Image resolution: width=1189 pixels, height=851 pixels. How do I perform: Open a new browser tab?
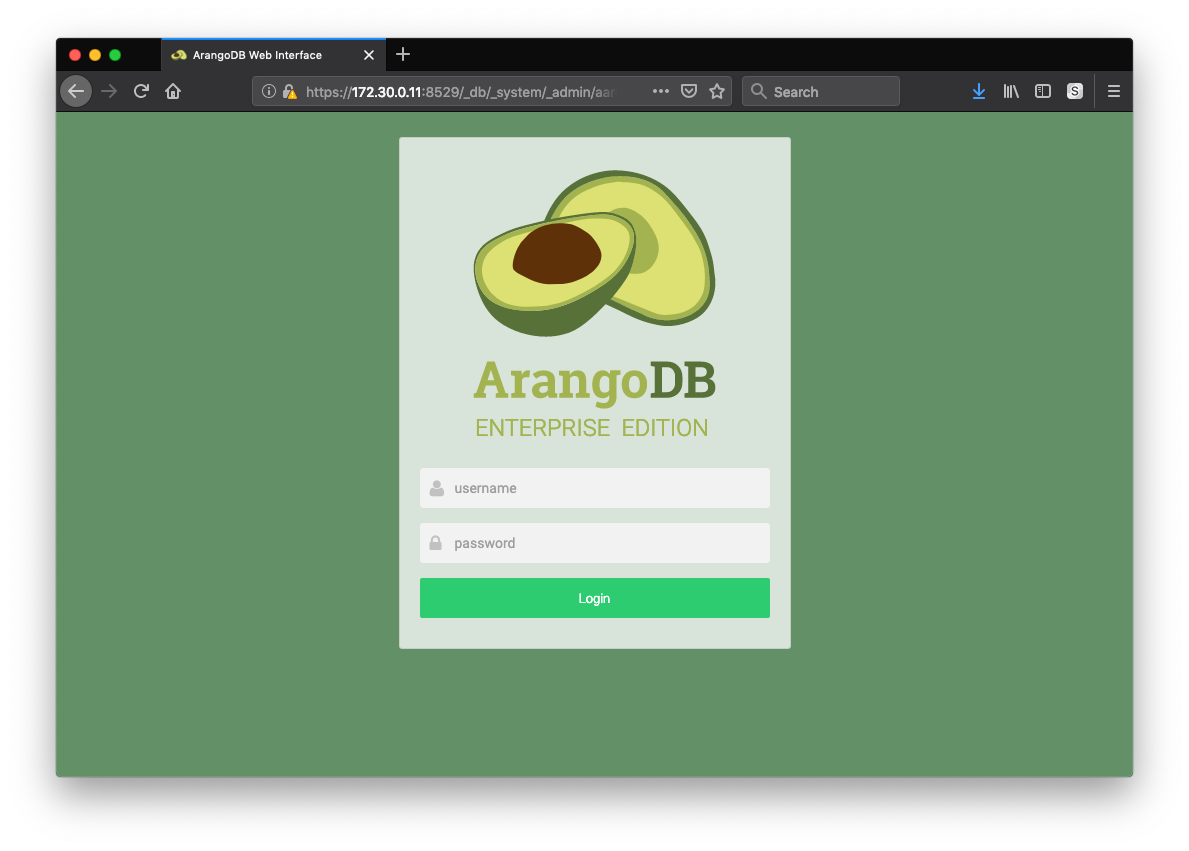point(403,54)
